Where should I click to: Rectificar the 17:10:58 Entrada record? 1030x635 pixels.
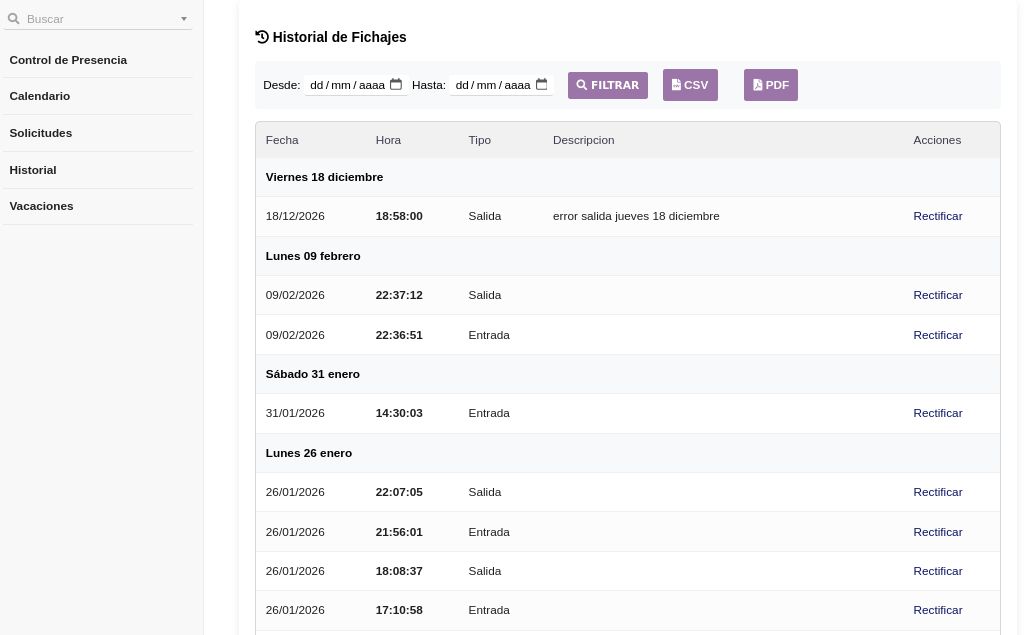click(x=937, y=610)
